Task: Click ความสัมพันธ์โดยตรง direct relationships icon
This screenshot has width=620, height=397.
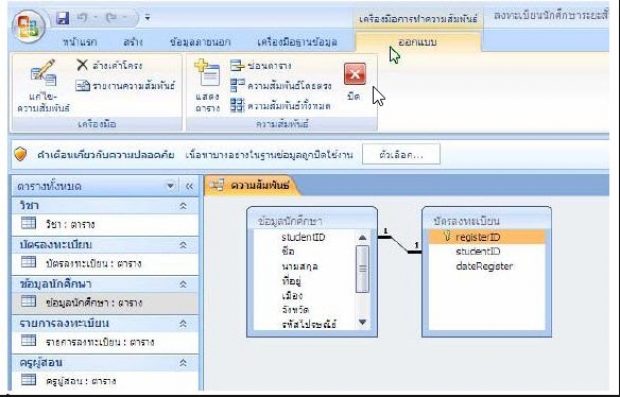Action: coord(238,85)
